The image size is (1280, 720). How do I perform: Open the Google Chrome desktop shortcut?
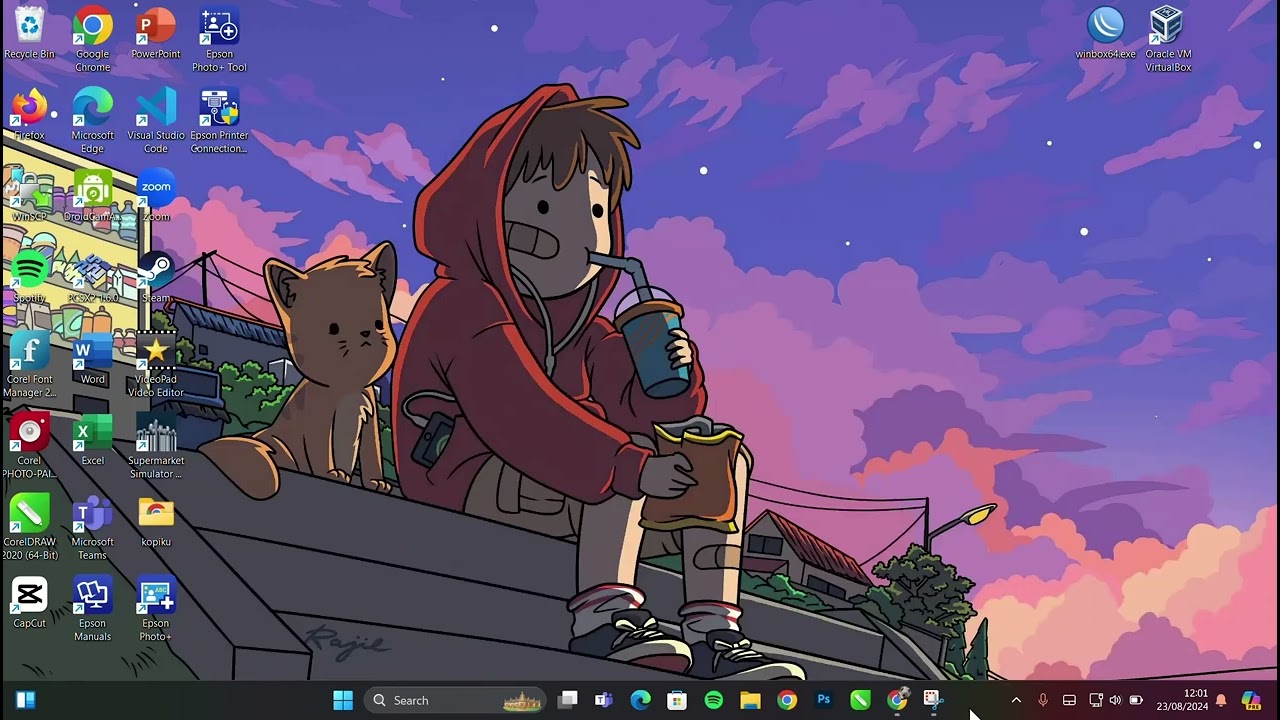pyautogui.click(x=92, y=40)
